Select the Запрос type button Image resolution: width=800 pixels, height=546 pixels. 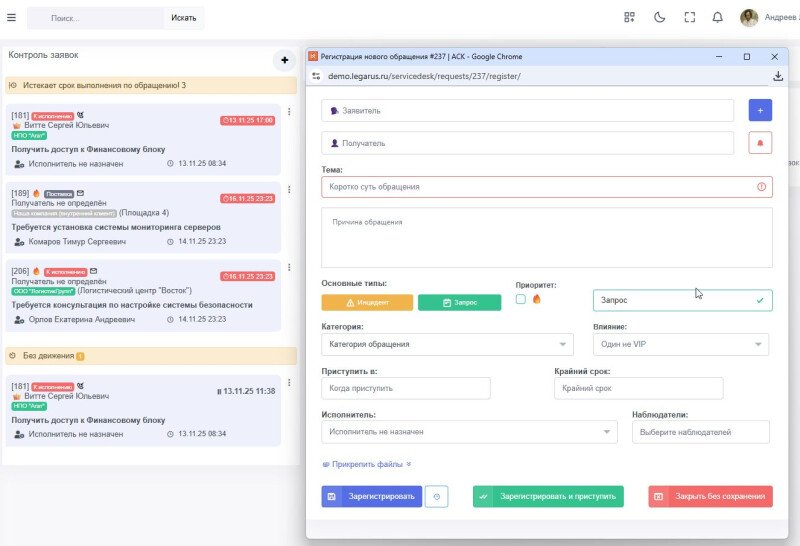click(x=459, y=301)
